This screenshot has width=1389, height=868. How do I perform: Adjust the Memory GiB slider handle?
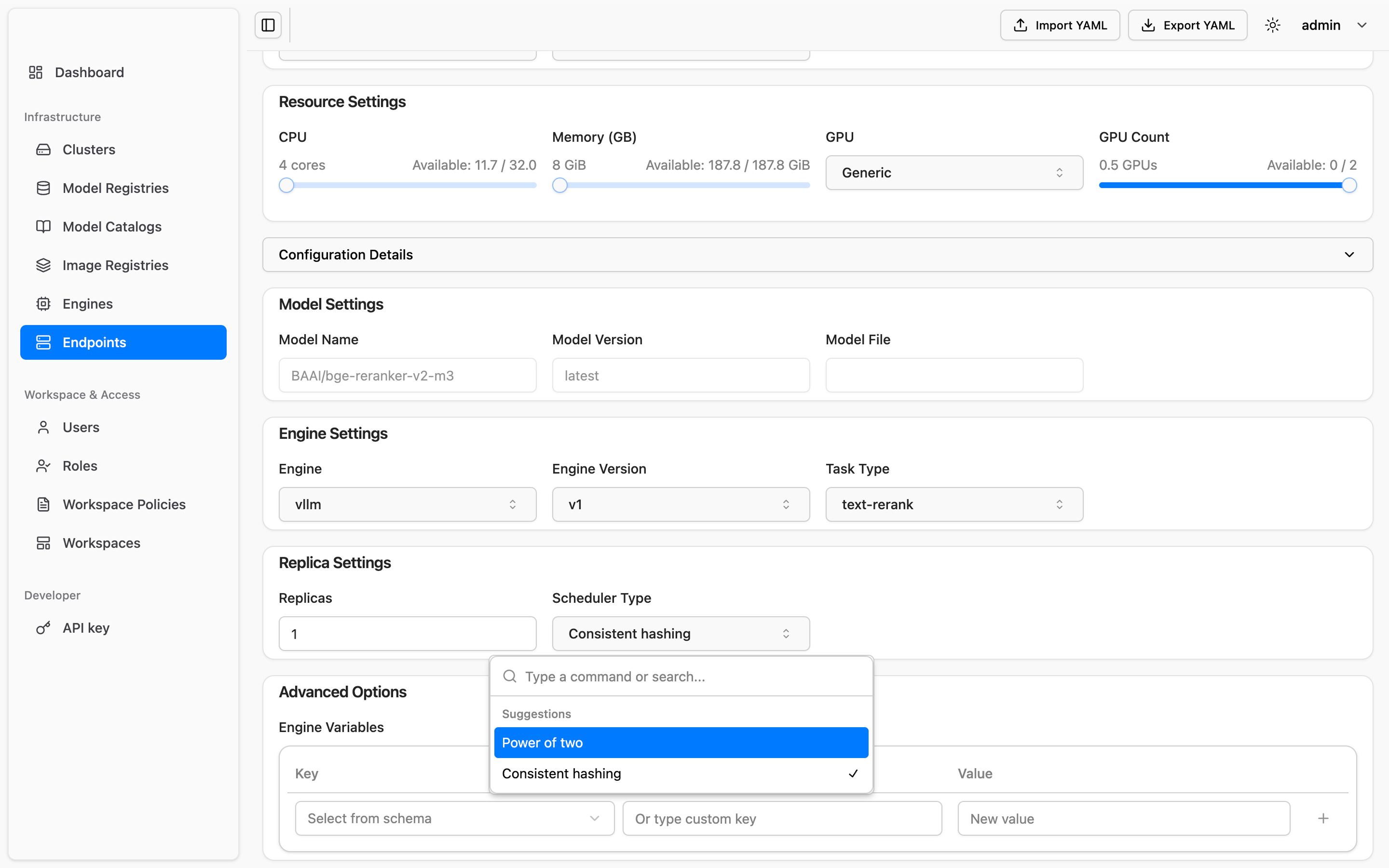(559, 186)
